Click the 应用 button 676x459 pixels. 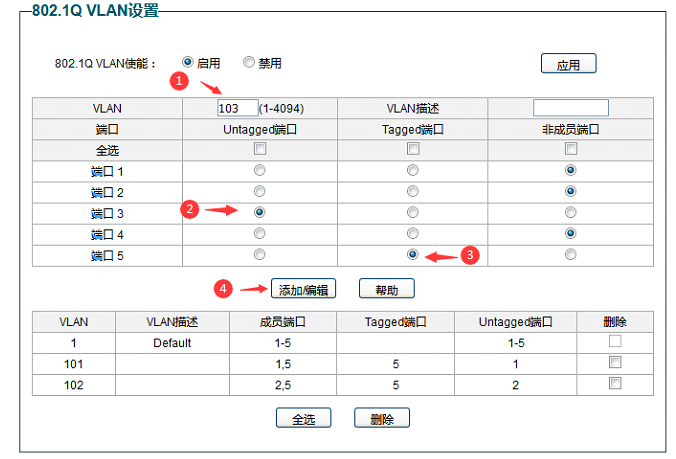pyautogui.click(x=568, y=64)
